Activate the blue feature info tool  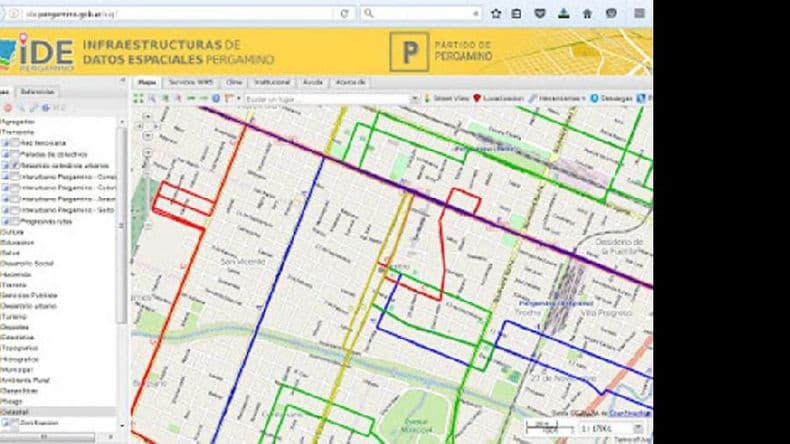click(216, 99)
